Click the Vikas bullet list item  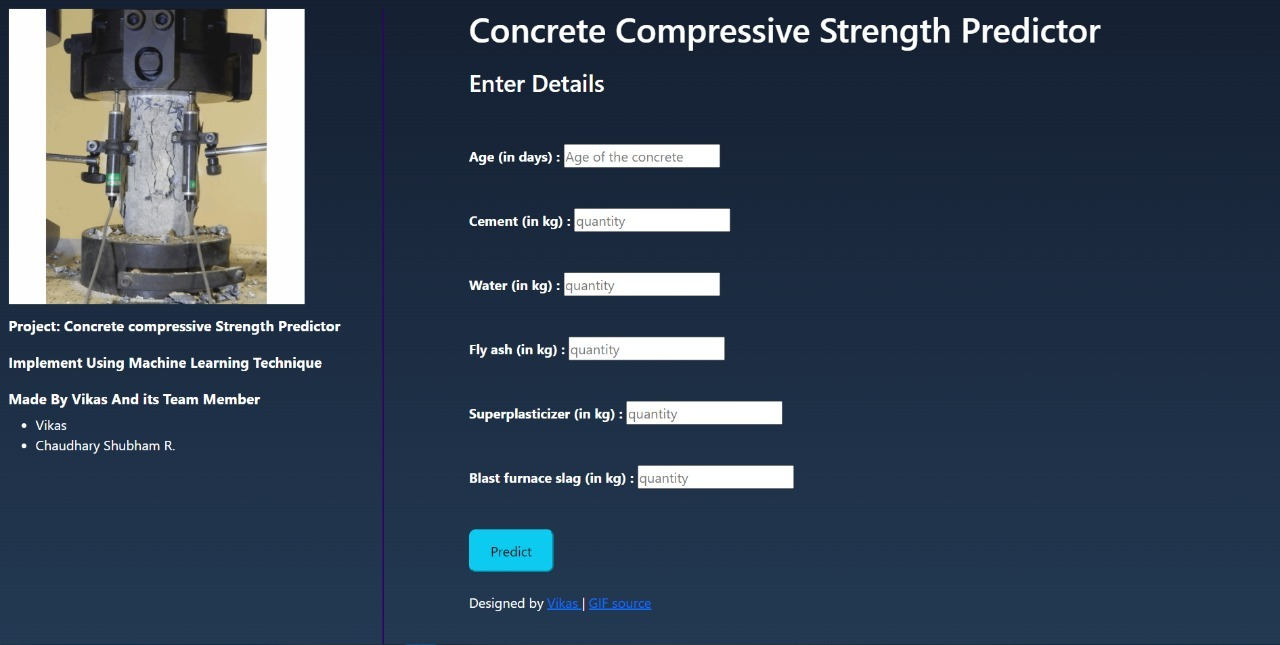pos(51,425)
